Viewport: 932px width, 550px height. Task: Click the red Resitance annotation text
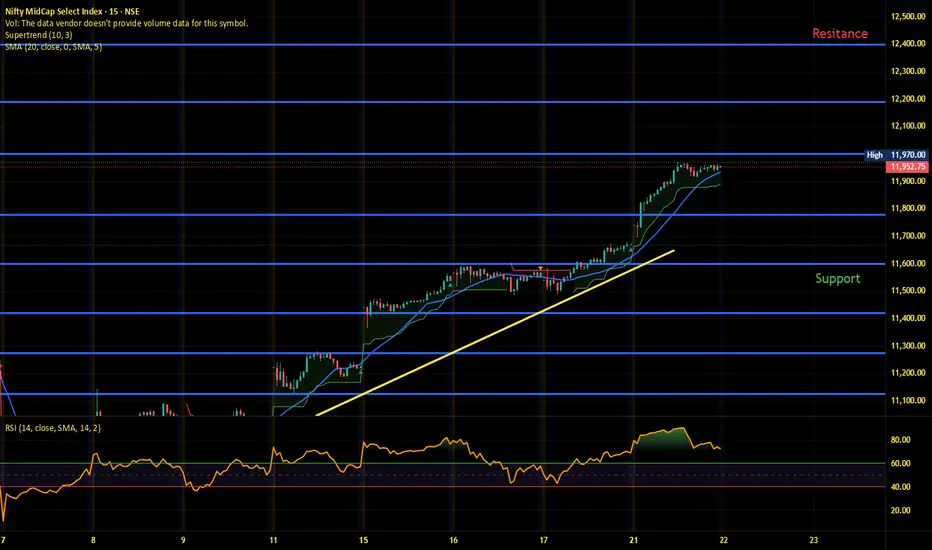pyautogui.click(x=840, y=34)
